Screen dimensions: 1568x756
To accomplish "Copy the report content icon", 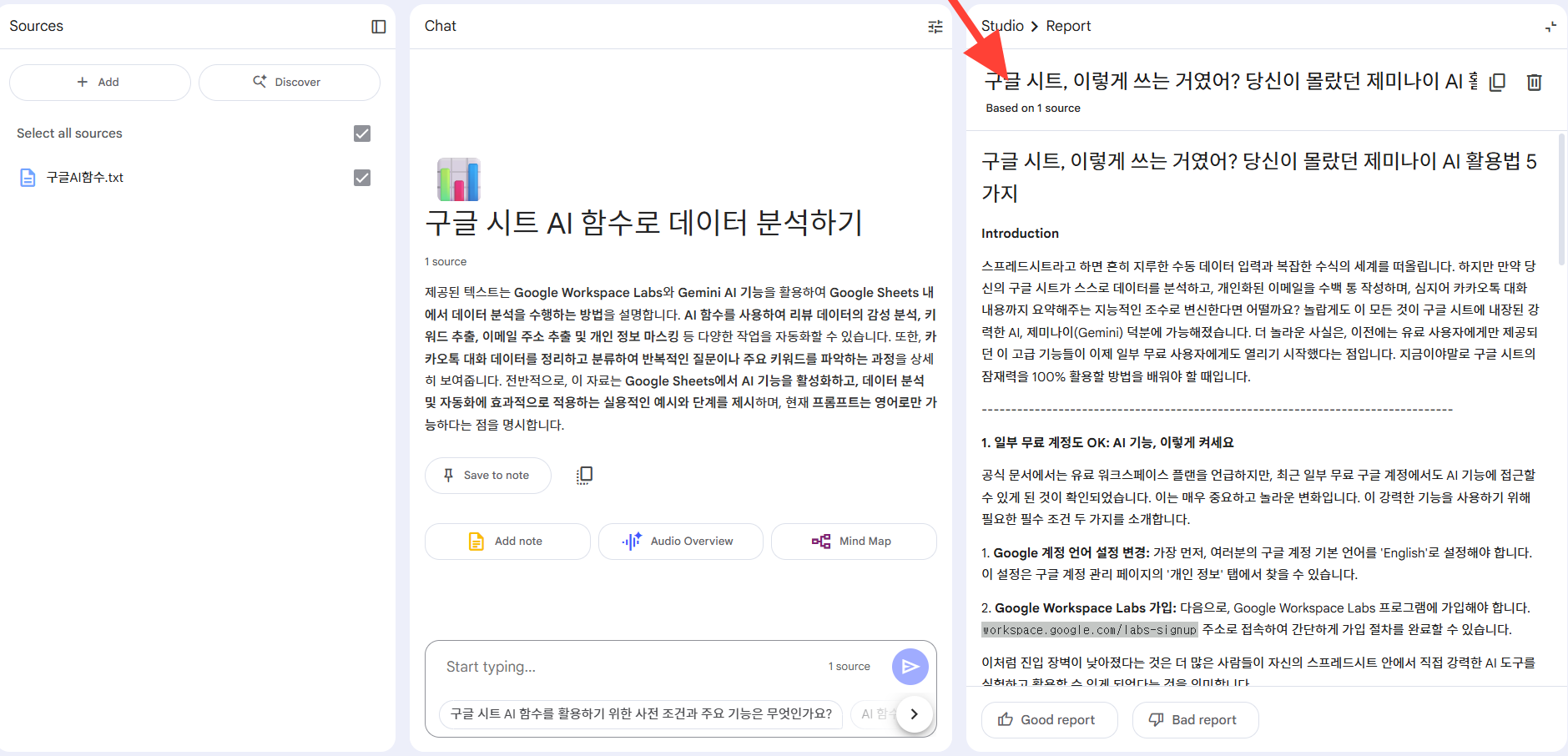I will point(1498,82).
